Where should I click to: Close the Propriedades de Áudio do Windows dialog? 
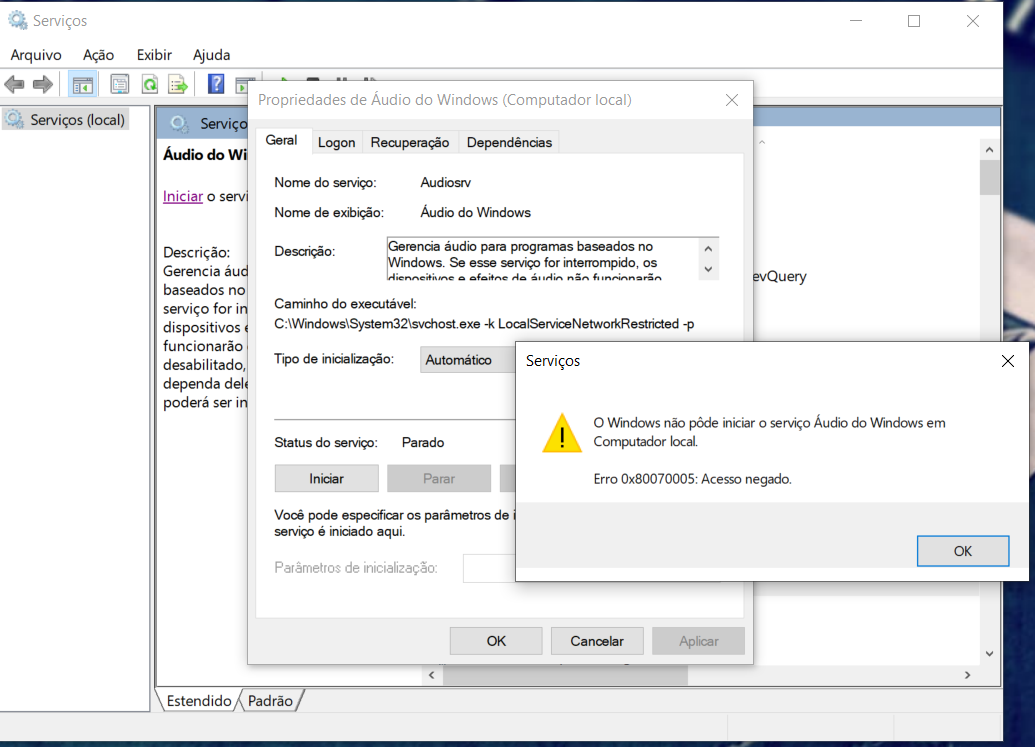pos(731,100)
